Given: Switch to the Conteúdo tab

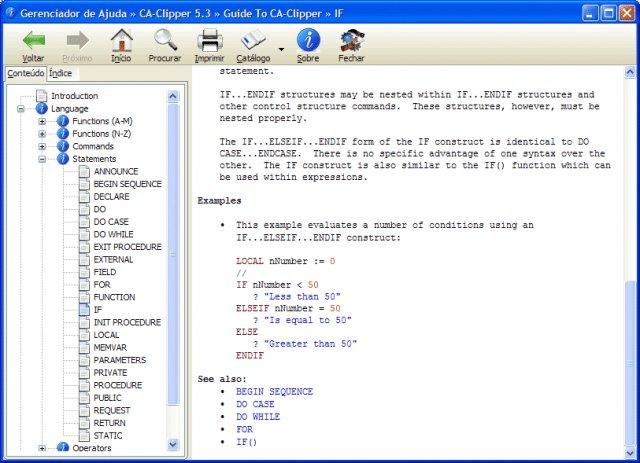Looking at the screenshot, I should [x=26, y=73].
